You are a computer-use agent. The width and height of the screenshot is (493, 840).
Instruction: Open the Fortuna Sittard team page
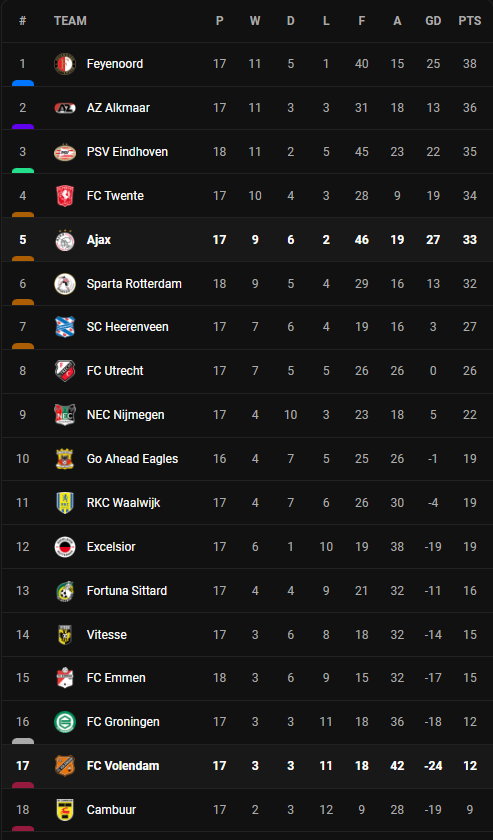[x=126, y=590]
